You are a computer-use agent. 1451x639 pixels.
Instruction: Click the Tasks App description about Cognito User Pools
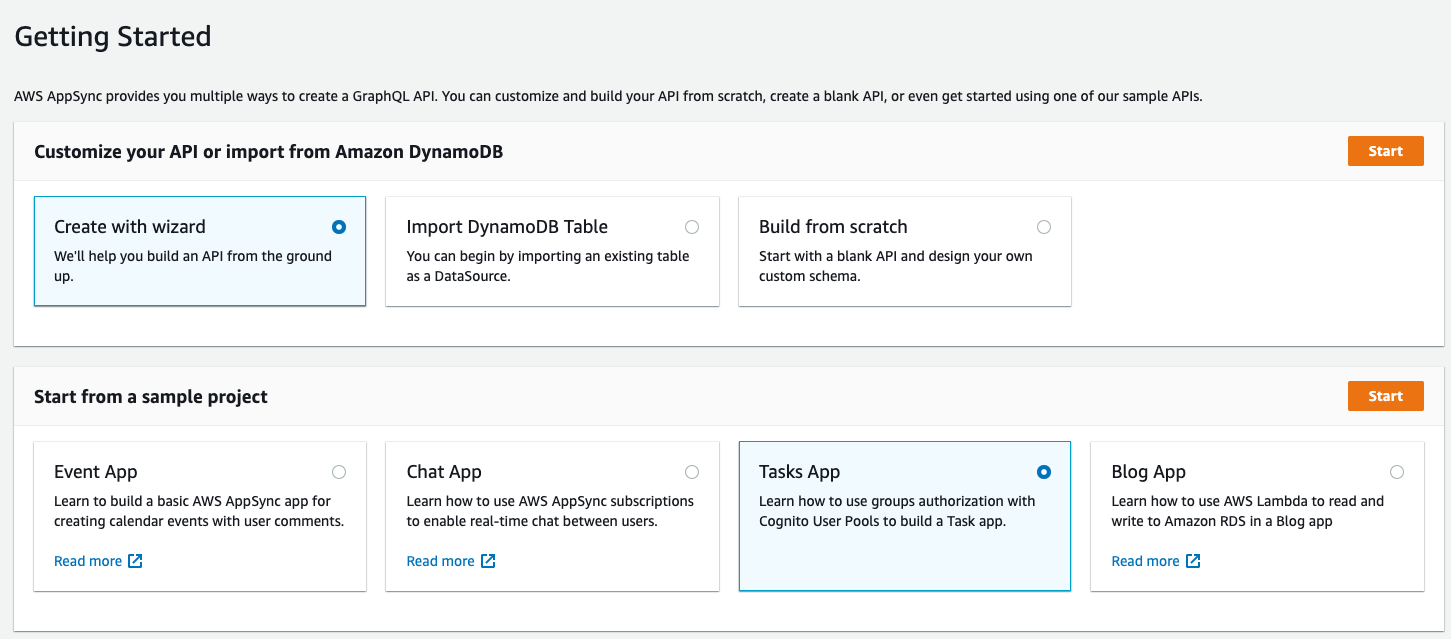(897, 511)
